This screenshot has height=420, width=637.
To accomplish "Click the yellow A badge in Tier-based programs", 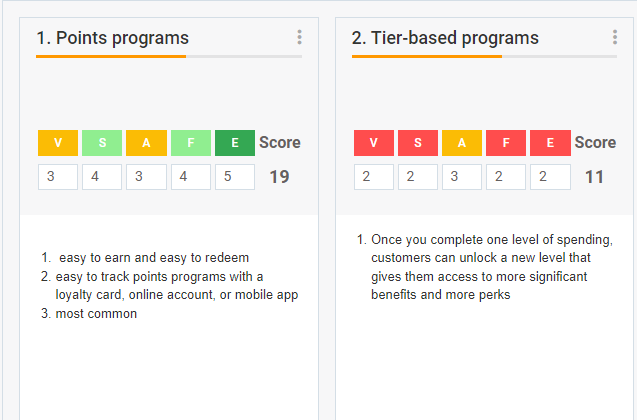I will pyautogui.click(x=462, y=143).
